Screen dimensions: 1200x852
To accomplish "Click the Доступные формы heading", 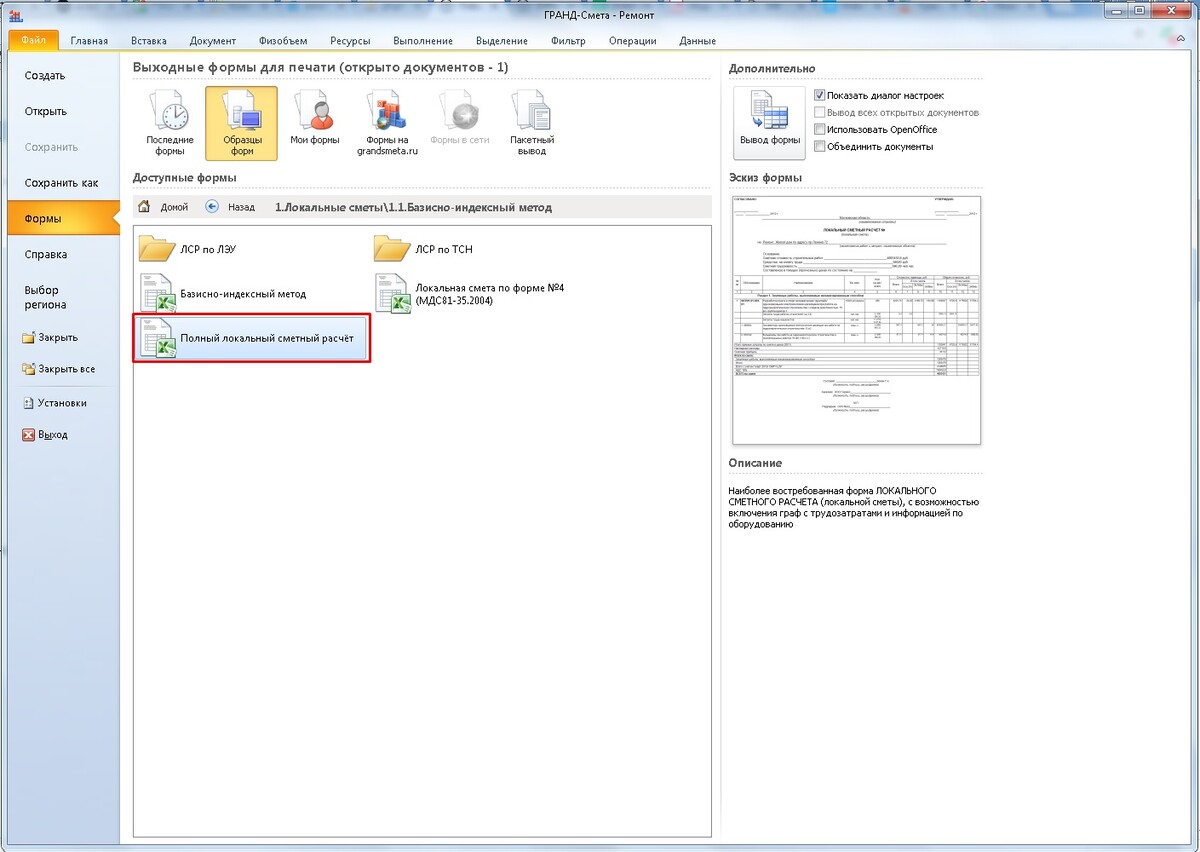I will click(185, 178).
